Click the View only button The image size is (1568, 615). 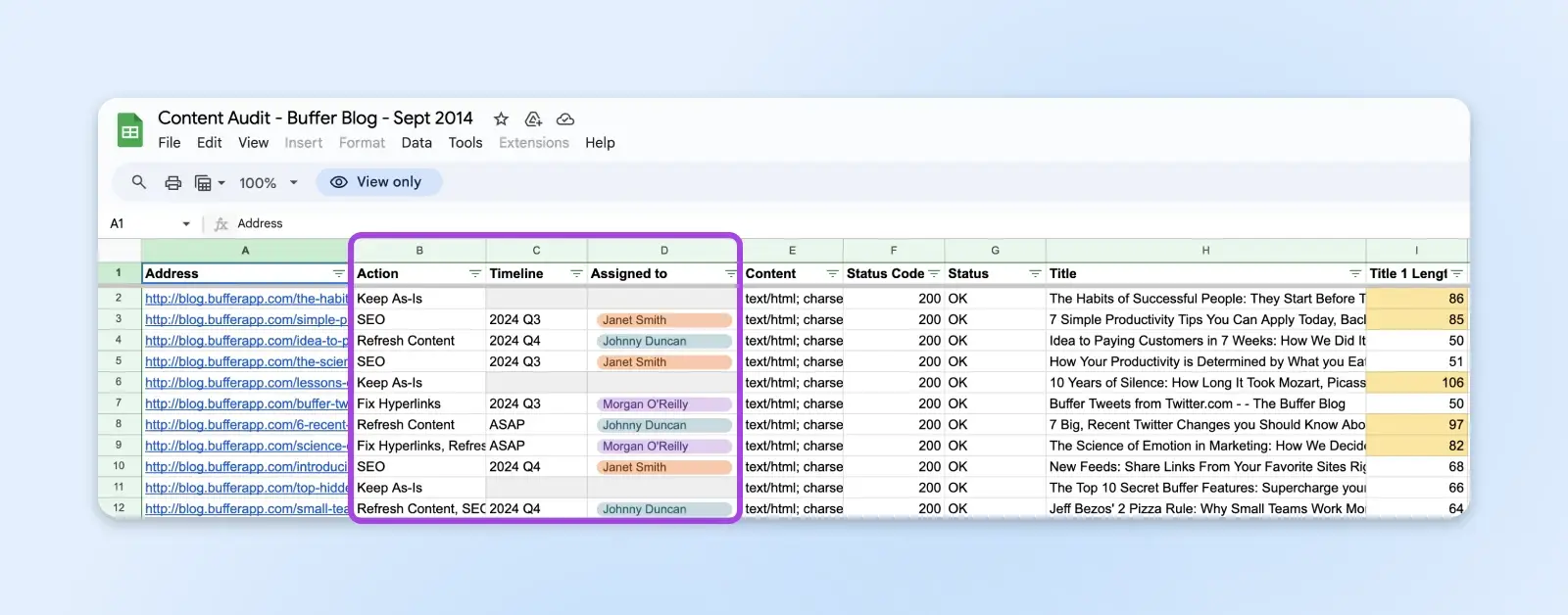click(378, 182)
